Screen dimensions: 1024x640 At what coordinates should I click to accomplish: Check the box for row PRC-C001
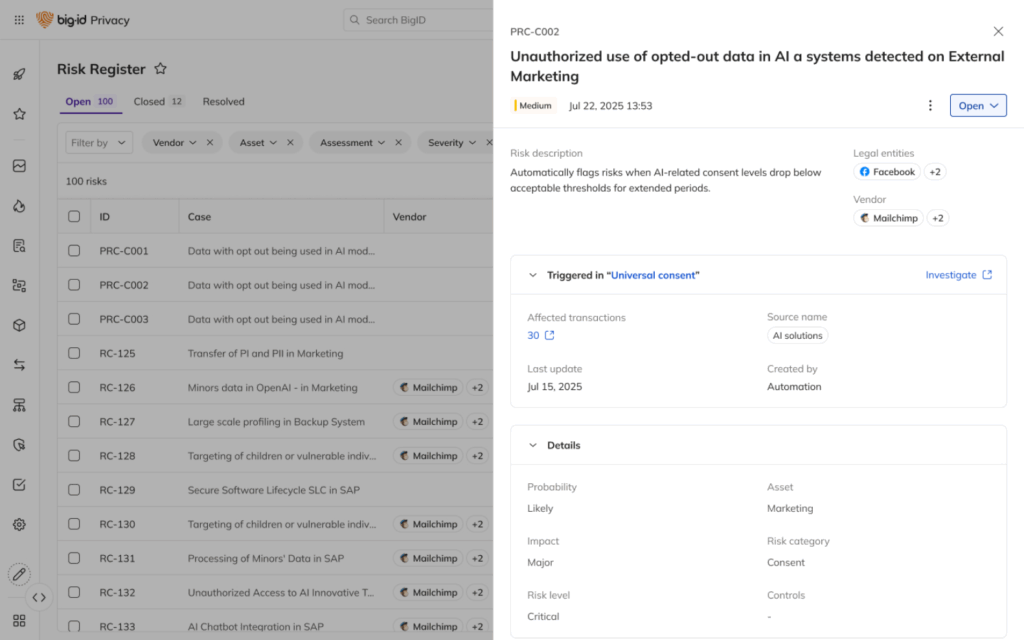point(74,251)
